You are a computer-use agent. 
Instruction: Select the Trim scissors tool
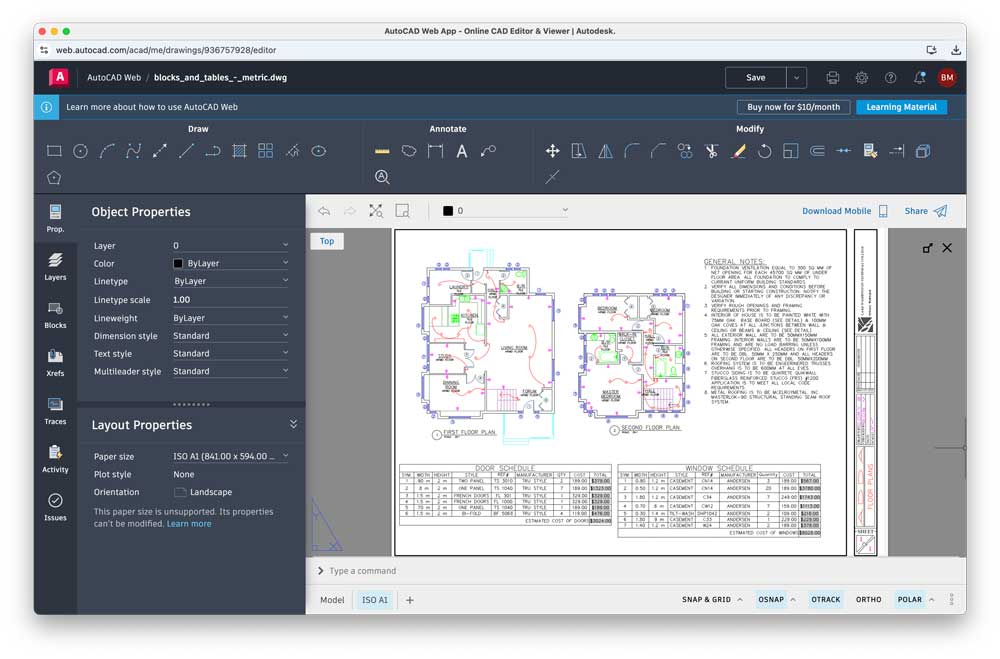point(711,151)
